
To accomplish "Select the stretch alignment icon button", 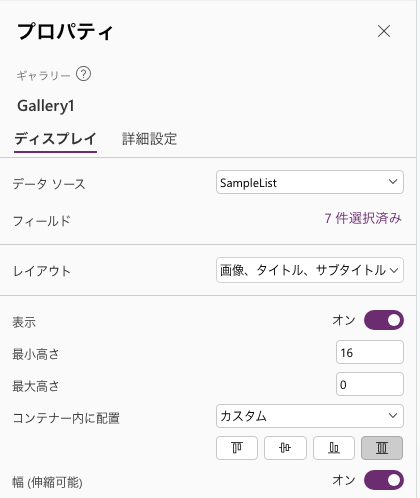I will pos(382,448).
